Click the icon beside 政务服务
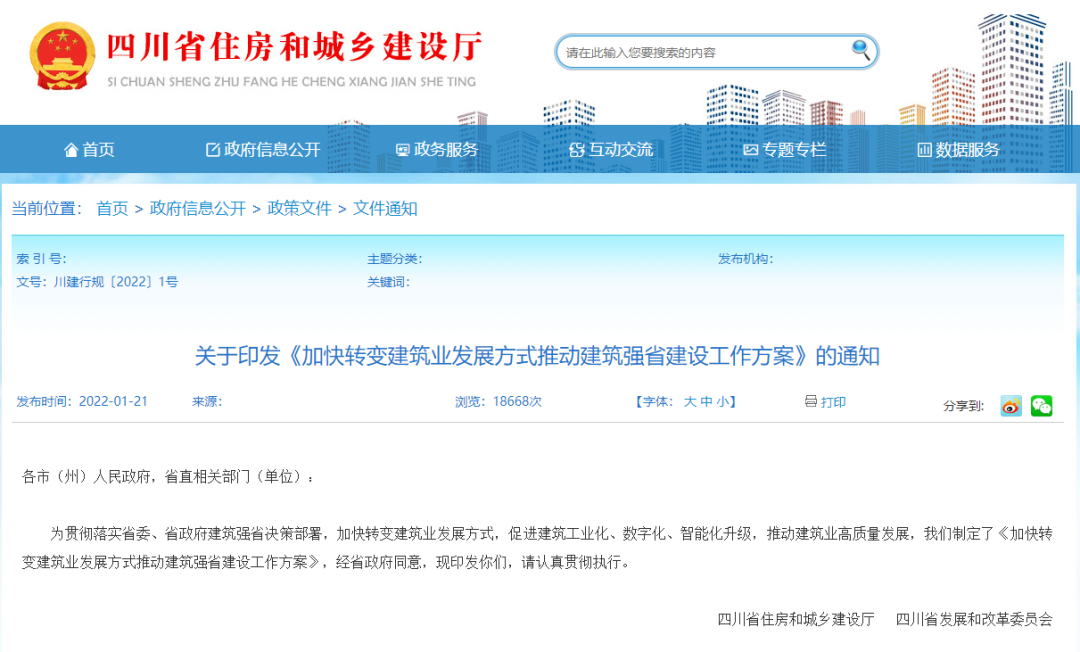The height and width of the screenshot is (652, 1080). (x=402, y=149)
